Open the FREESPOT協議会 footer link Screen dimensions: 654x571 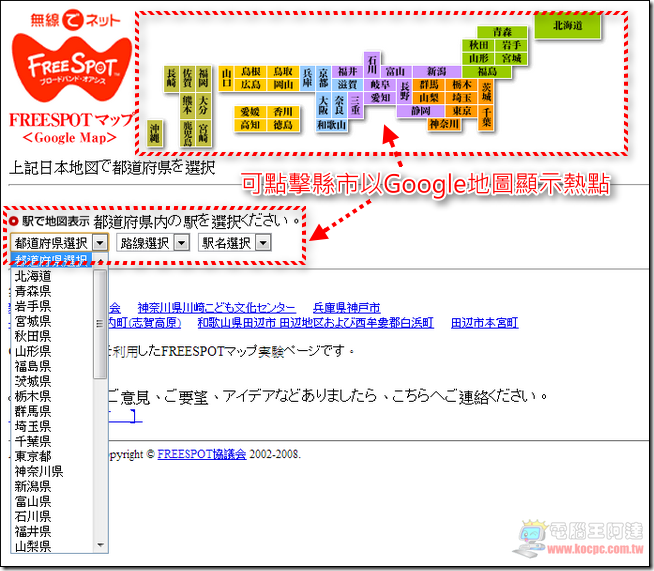(202, 454)
